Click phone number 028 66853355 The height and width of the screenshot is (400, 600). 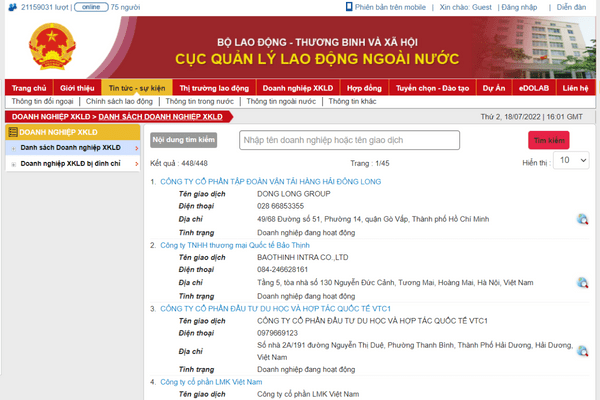pyautogui.click(x=280, y=206)
